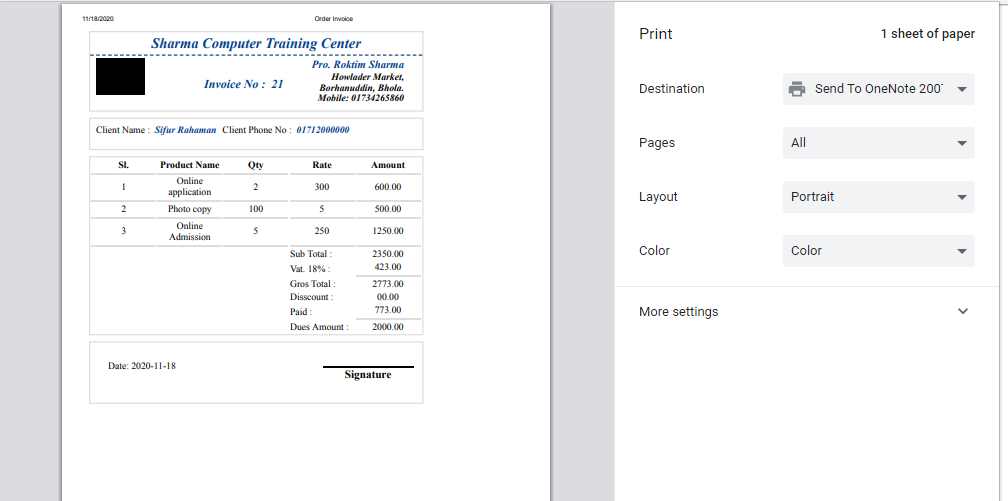1008x501 pixels.
Task: Click the Amount column header
Action: pos(388,165)
